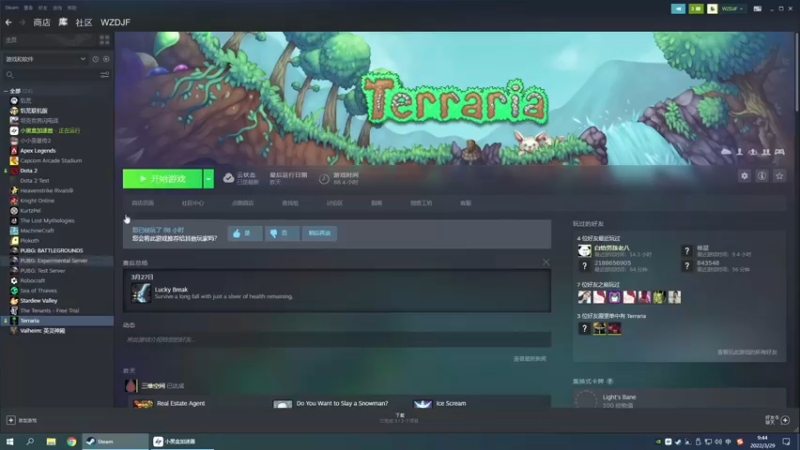Open the 库 library tab

click(x=63, y=22)
